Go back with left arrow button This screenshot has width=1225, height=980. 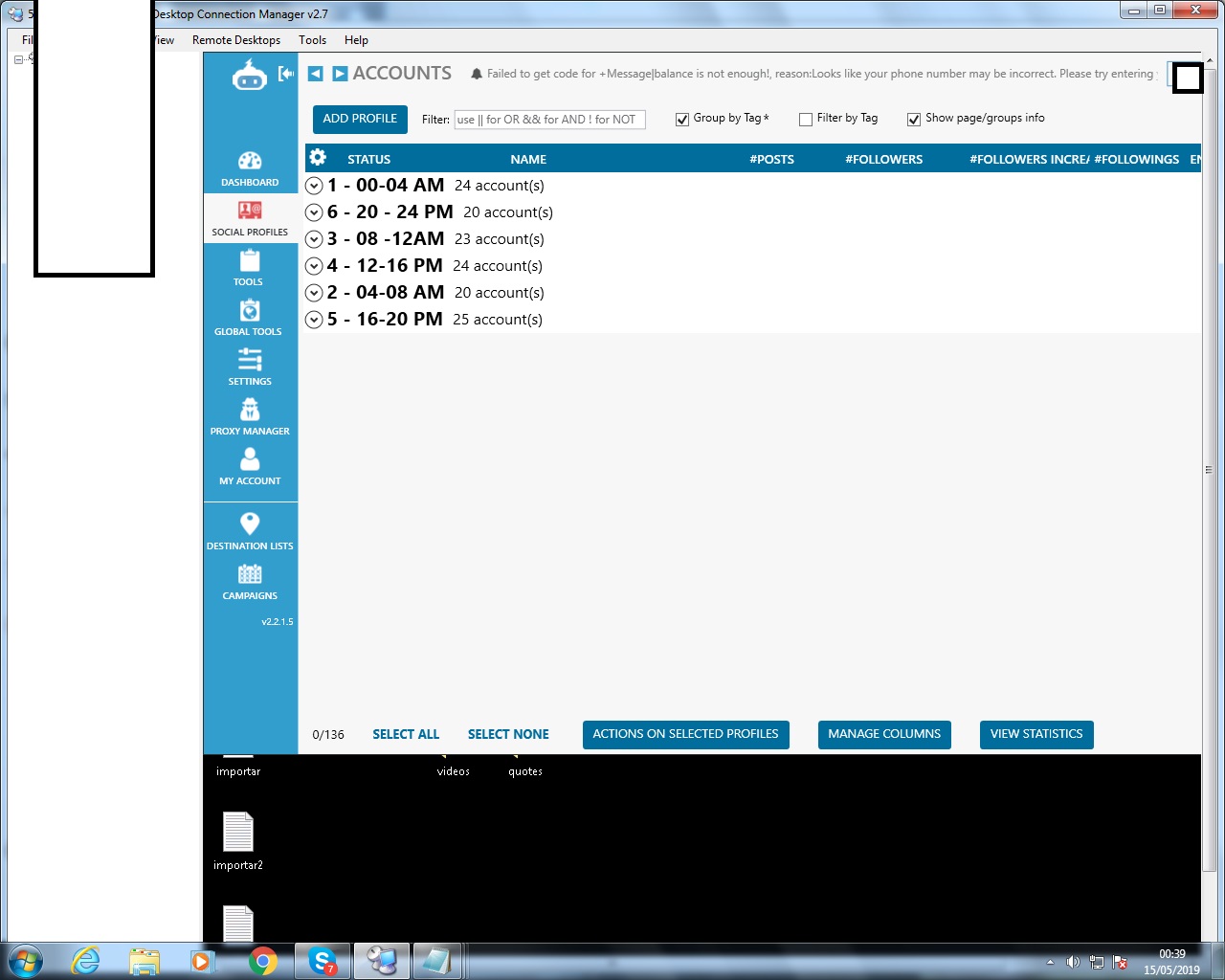[316, 74]
